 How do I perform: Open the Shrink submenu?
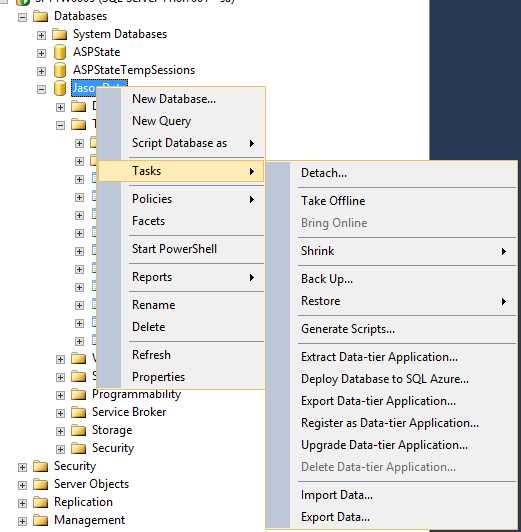click(406, 251)
